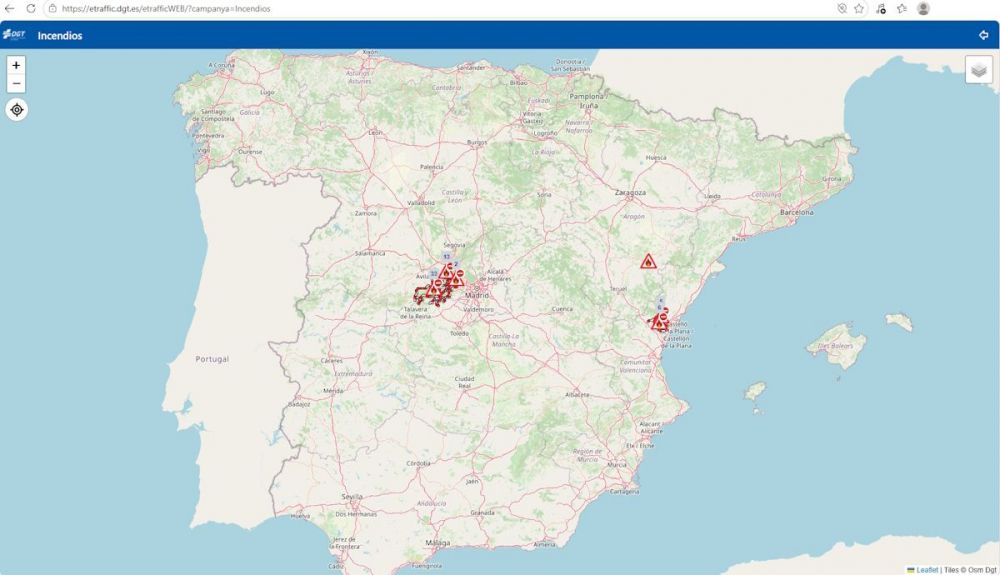Open browser media control icon
Screen dimensions: 1000x575
pos(881,8)
